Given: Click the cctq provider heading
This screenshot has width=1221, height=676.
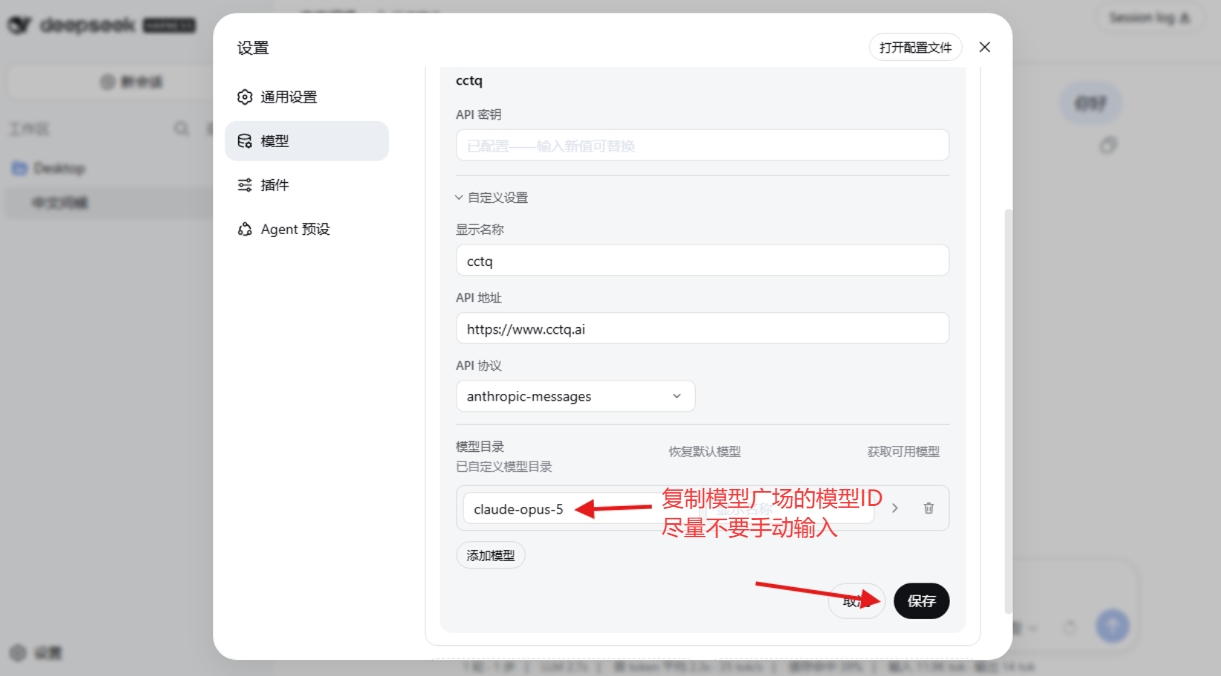Looking at the screenshot, I should pos(469,80).
